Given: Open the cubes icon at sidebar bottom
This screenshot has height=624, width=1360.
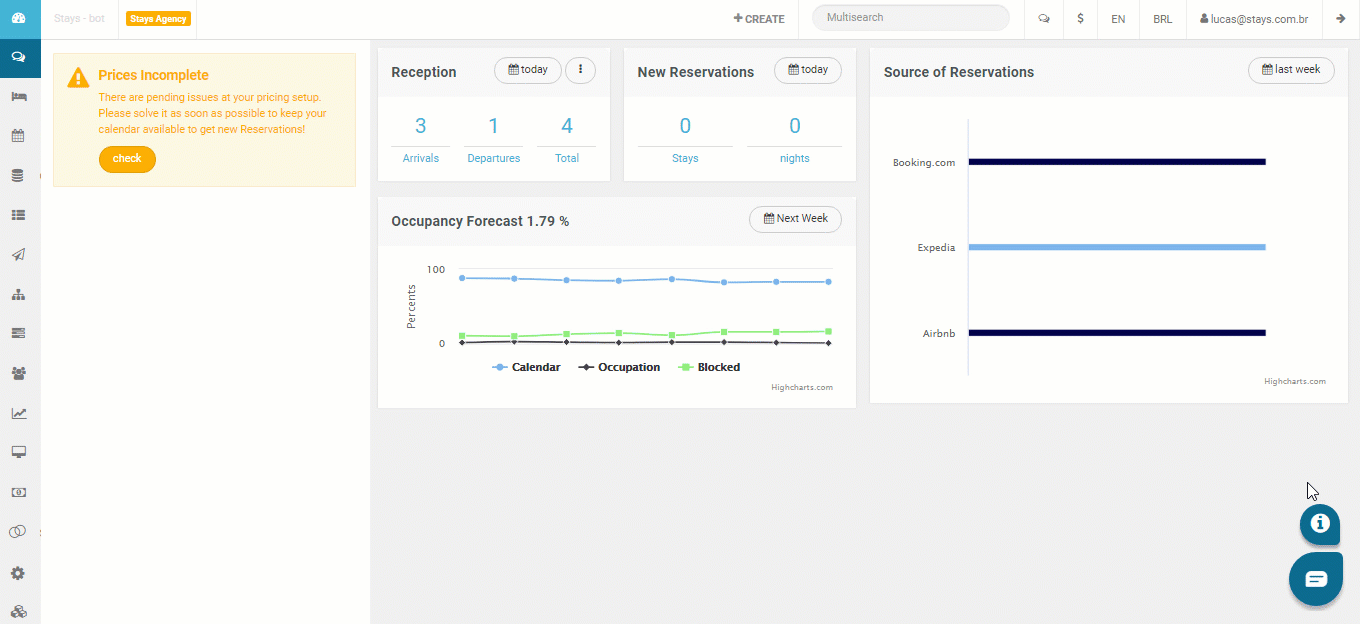Looking at the screenshot, I should (x=18, y=612).
